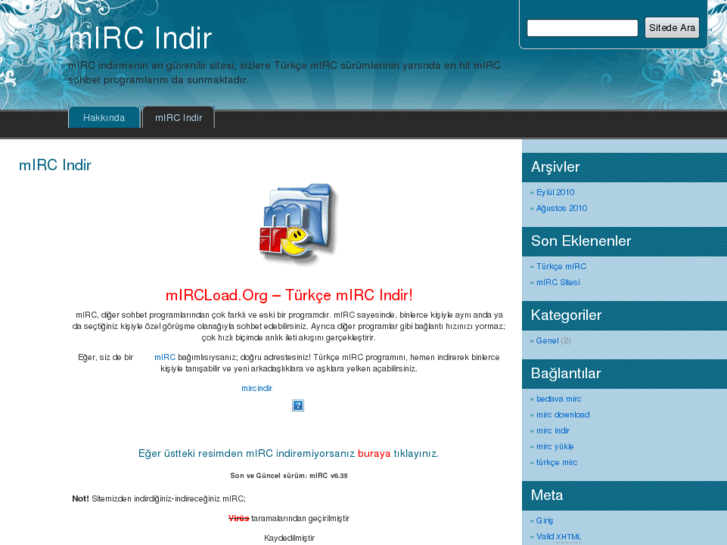
Task: Click the Bağlantılar sidebar heading
Action: pyautogui.click(x=565, y=373)
